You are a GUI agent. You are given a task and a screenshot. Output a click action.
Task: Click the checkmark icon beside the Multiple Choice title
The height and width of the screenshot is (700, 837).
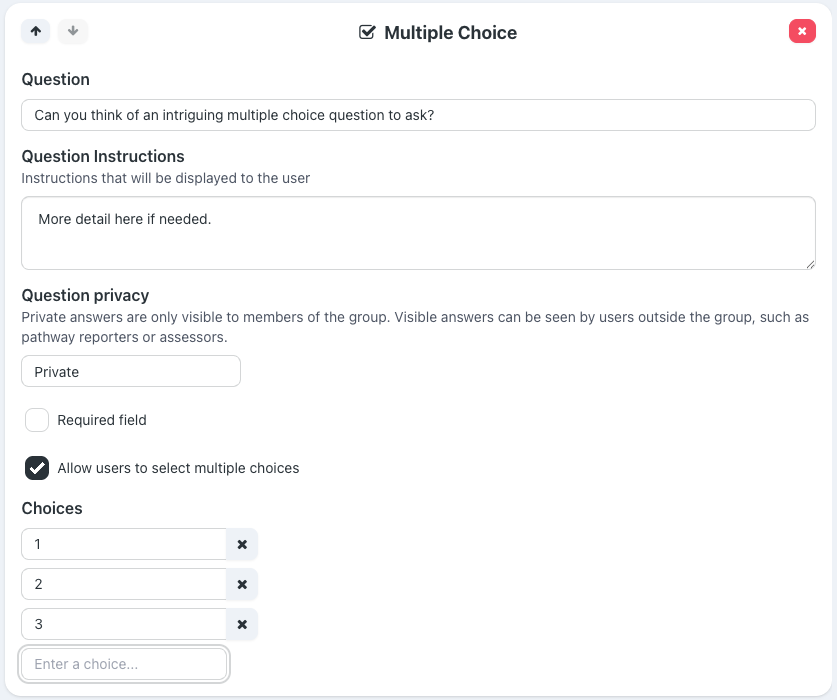(x=367, y=32)
